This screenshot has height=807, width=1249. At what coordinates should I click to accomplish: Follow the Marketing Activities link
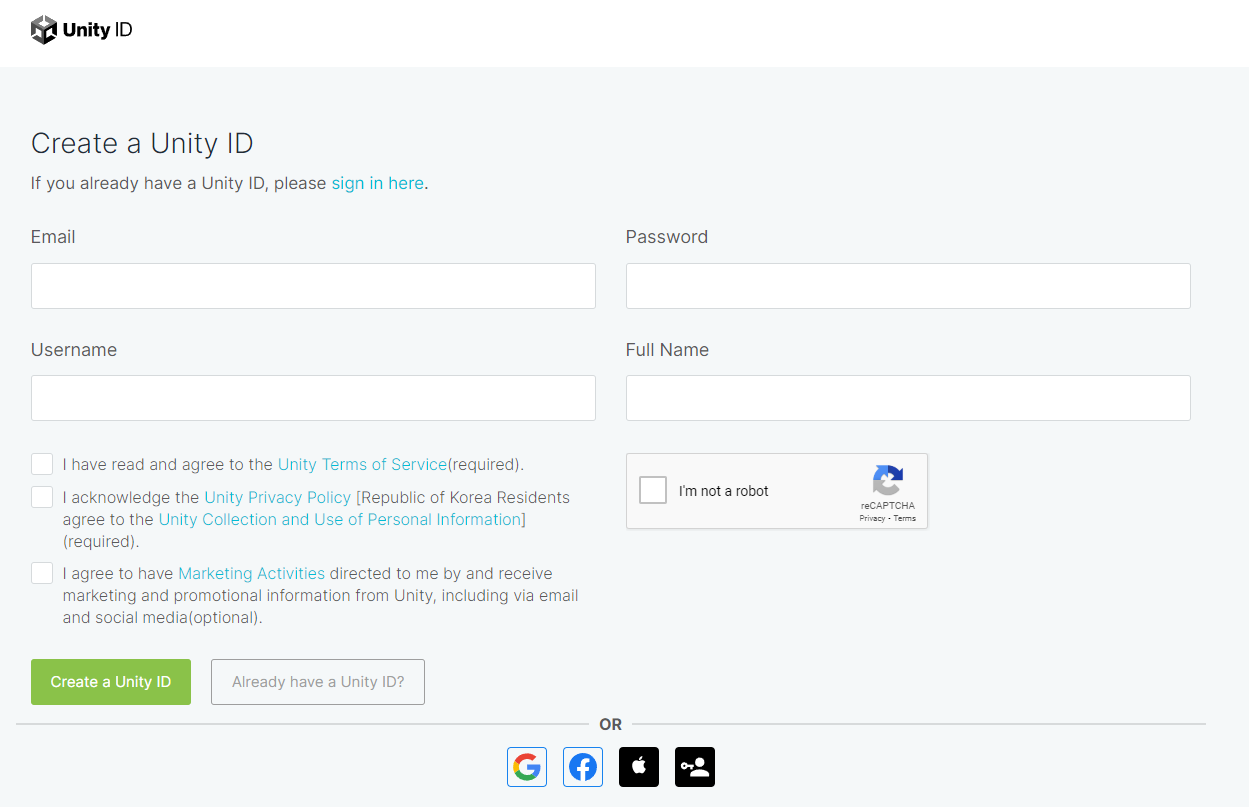[251, 573]
